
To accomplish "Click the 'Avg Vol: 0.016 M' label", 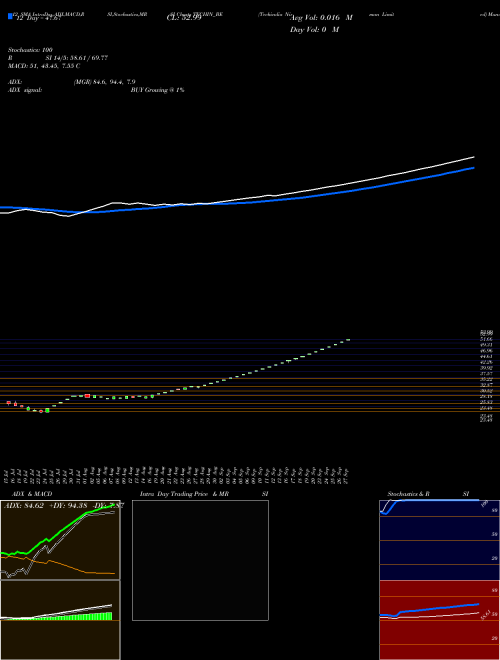I will pyautogui.click(x=321, y=18).
